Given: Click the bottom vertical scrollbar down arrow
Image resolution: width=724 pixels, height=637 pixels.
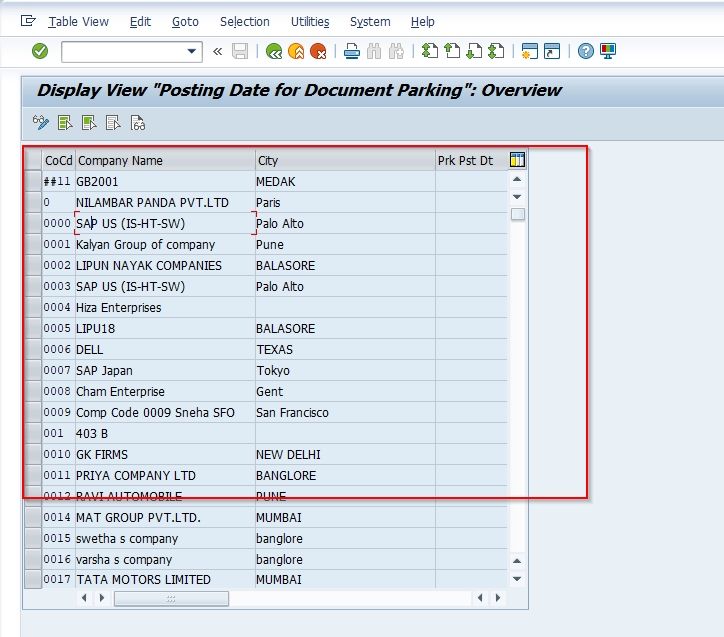Looking at the screenshot, I should (x=517, y=579).
